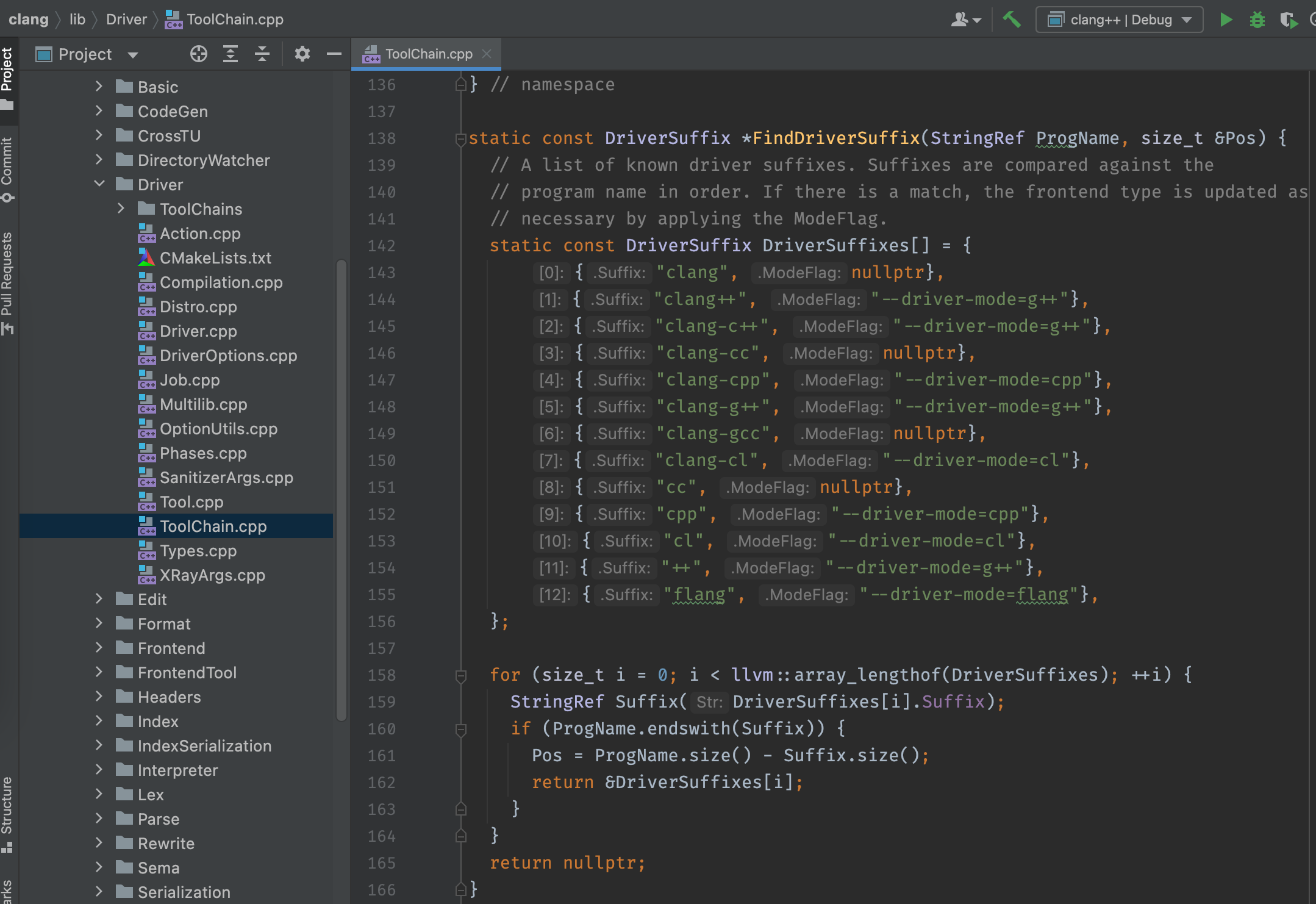The image size is (1316, 904).
Task: Expand the ToolChains folder
Action: 121,209
